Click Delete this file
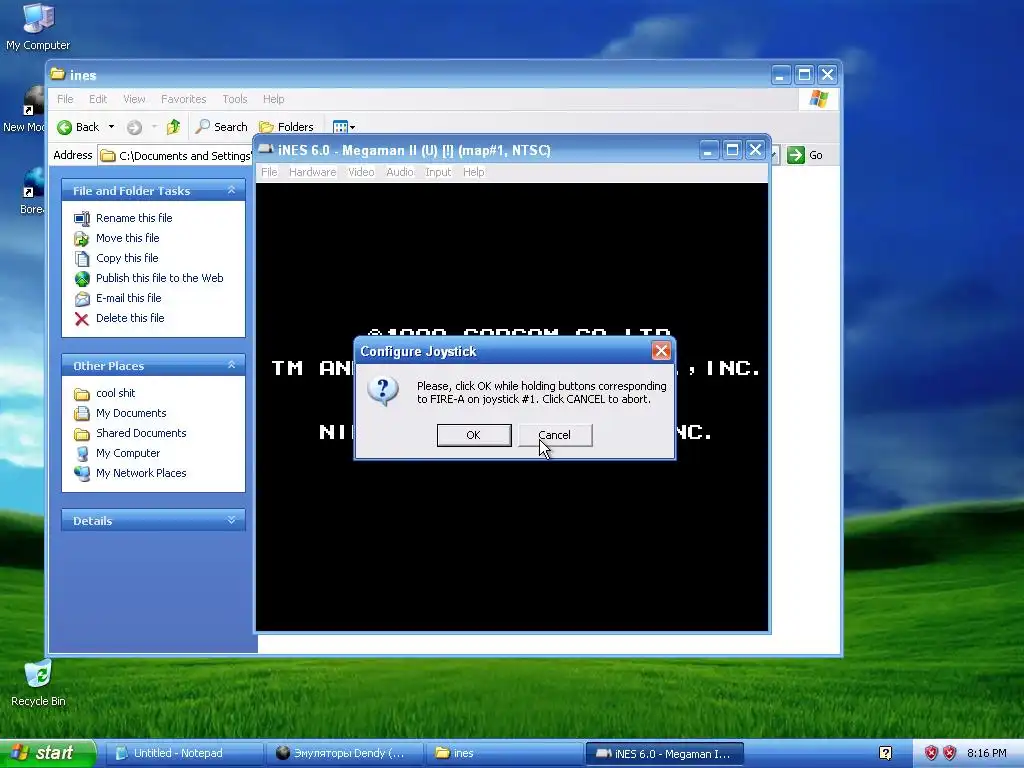This screenshot has width=1024, height=768. 130,318
